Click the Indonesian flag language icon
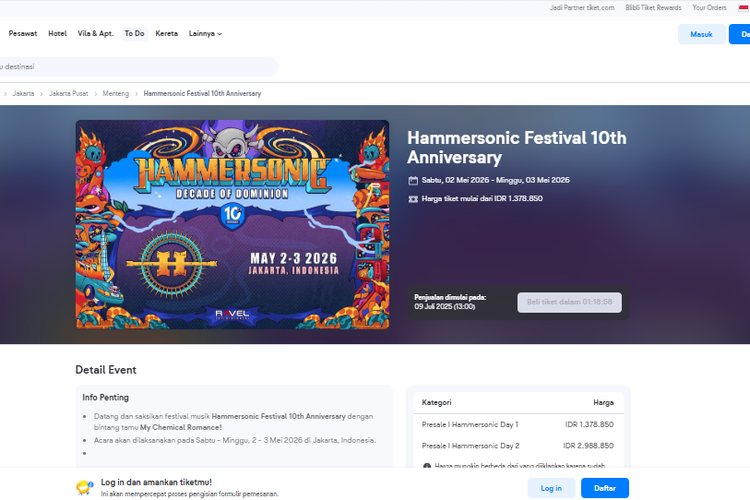750x500 pixels. [744, 8]
